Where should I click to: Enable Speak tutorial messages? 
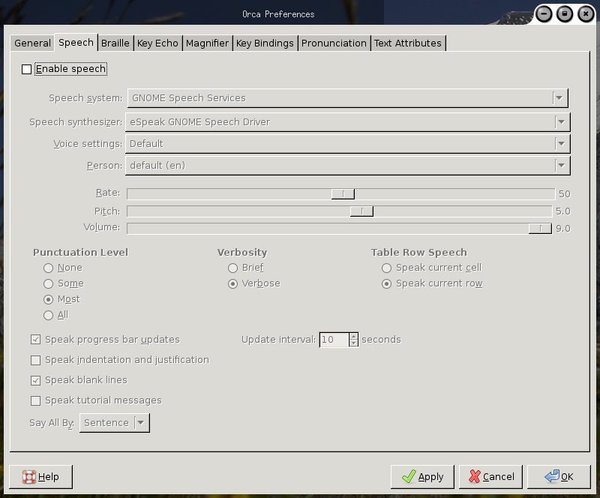[x=36, y=401]
